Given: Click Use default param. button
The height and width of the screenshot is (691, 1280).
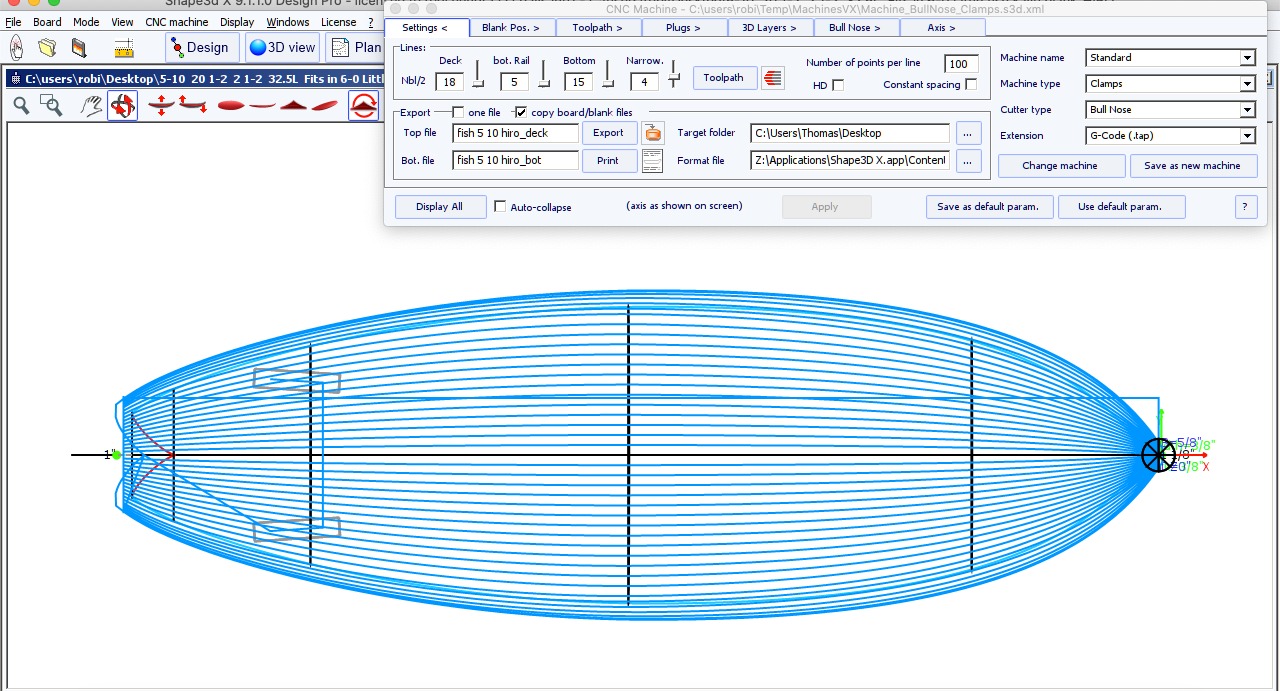Looking at the screenshot, I should tap(1120, 207).
